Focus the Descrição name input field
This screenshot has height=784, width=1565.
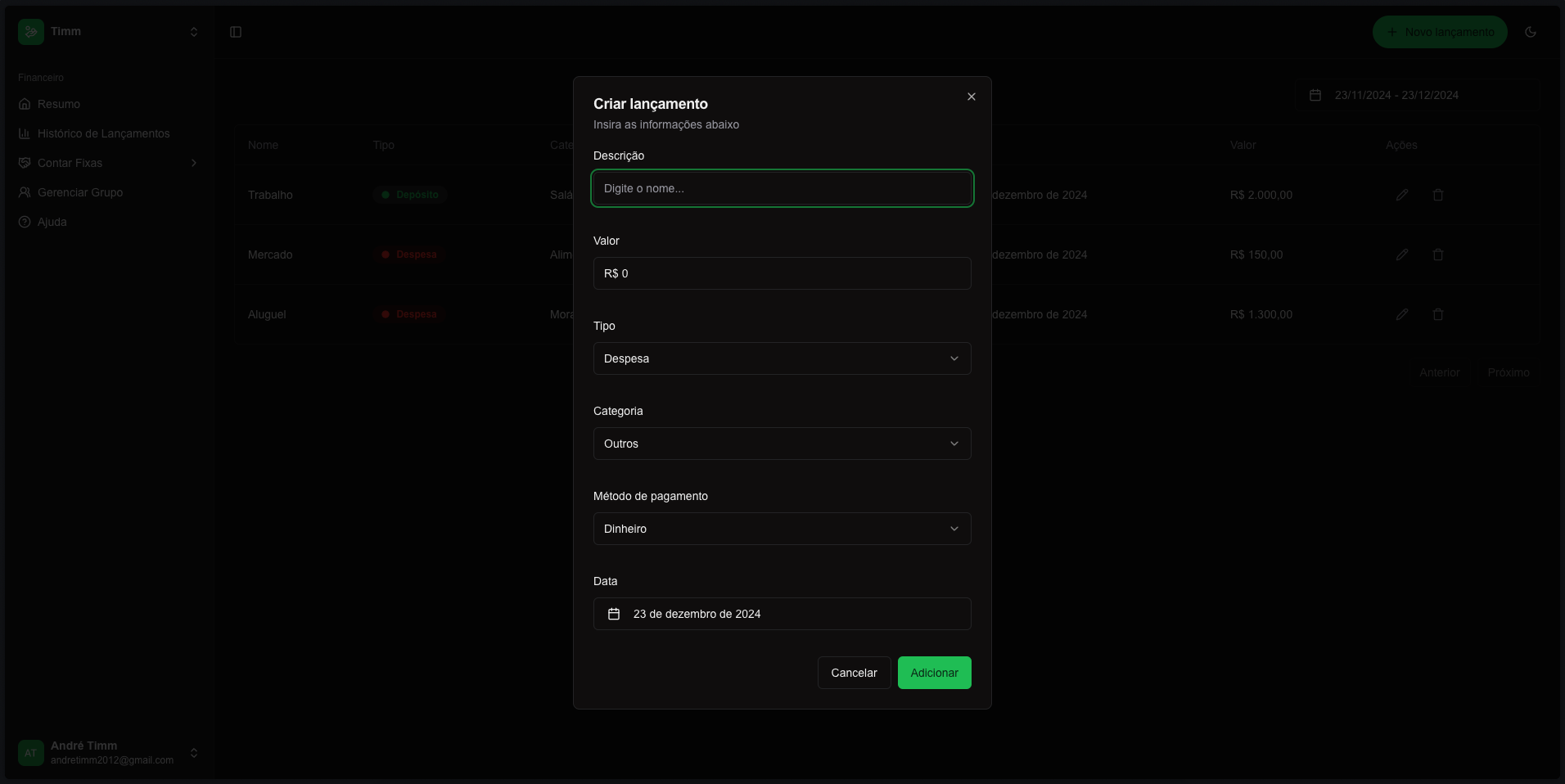782,188
